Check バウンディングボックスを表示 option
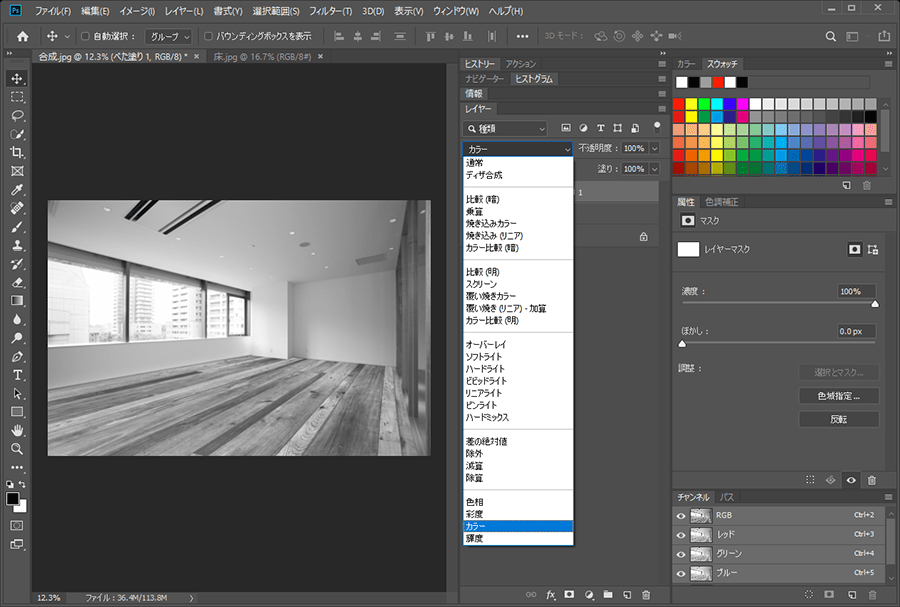The image size is (900, 607). click(208, 36)
